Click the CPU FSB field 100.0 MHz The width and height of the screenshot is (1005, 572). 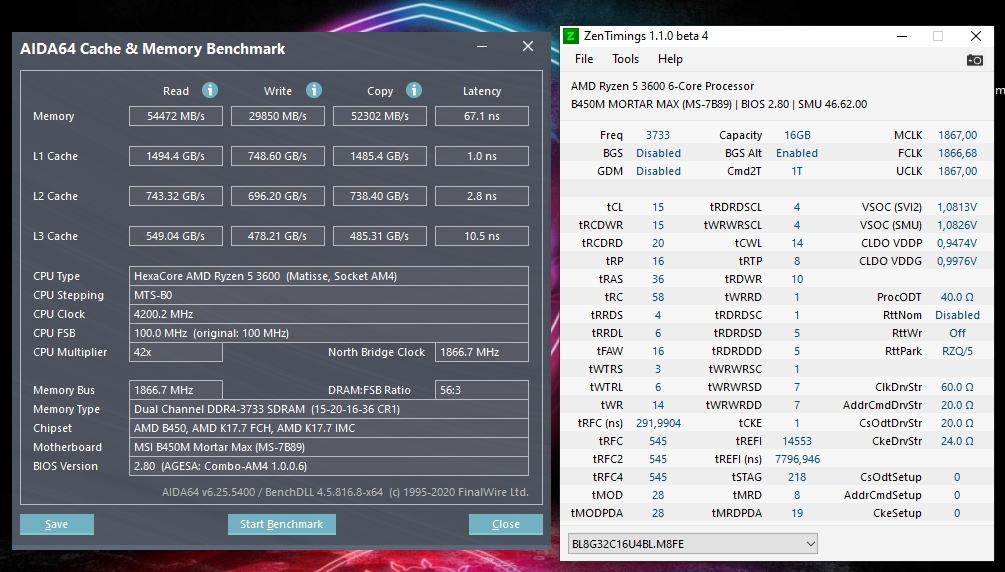(329, 333)
